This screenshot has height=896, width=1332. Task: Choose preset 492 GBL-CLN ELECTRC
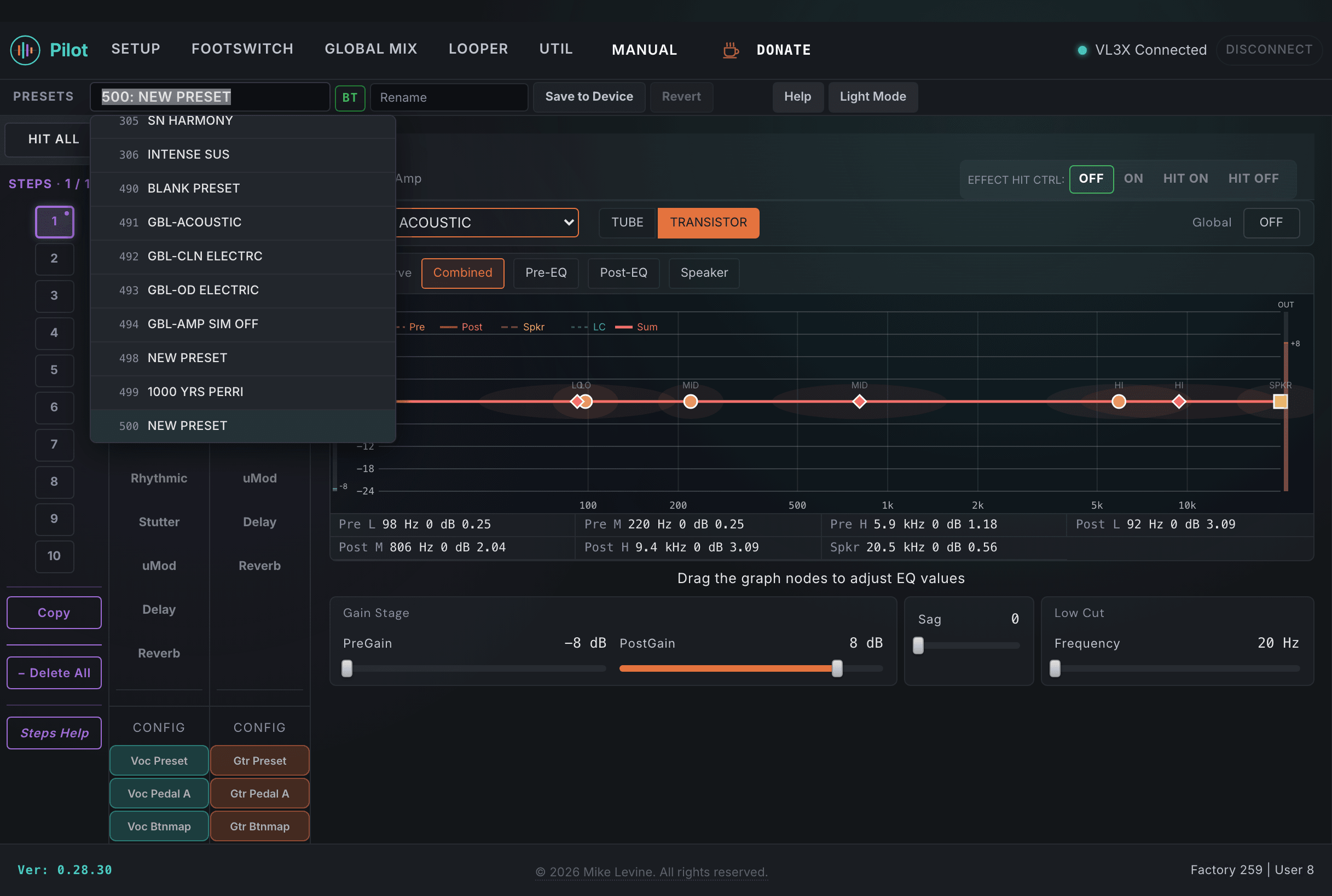point(243,257)
